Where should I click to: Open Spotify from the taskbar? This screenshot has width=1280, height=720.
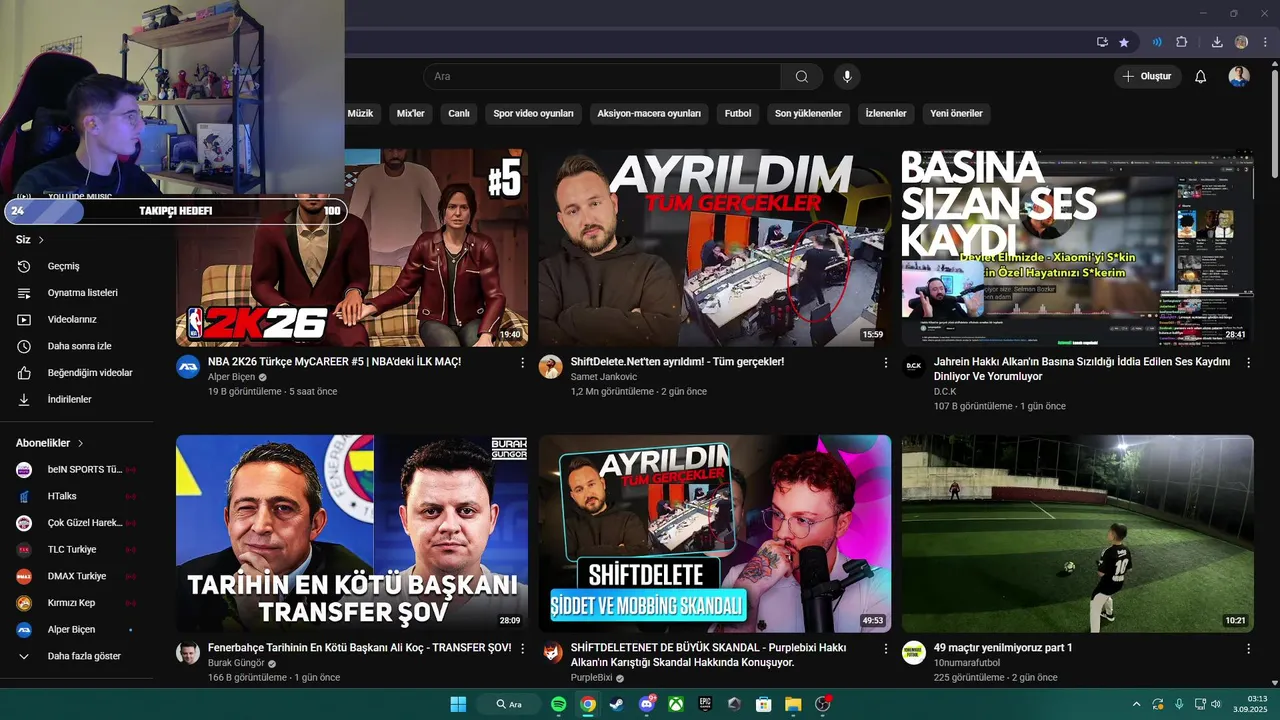tap(559, 704)
